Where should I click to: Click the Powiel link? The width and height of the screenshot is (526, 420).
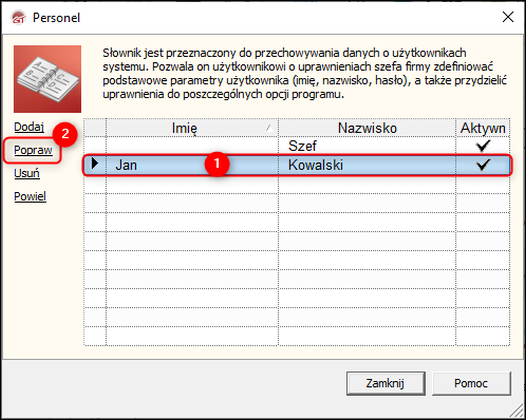coord(30,196)
